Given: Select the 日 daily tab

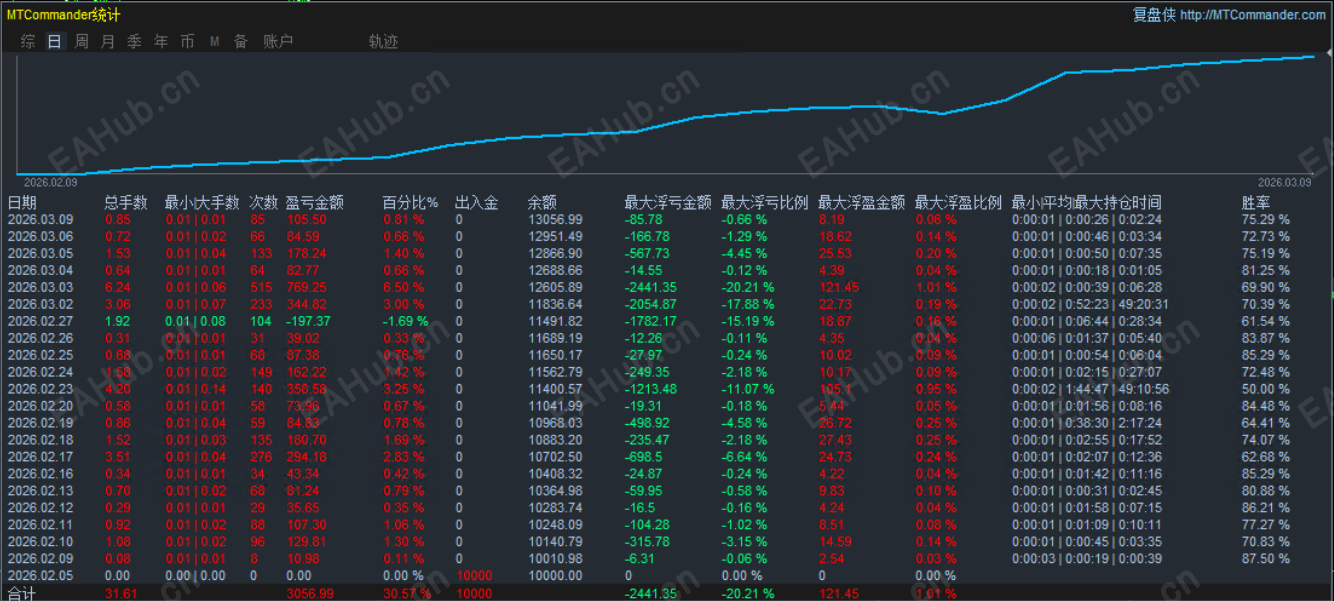Looking at the screenshot, I should pos(54,41).
